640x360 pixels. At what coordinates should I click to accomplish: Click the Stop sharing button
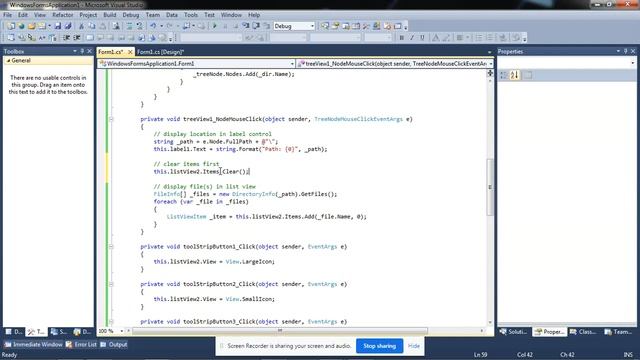coord(380,346)
